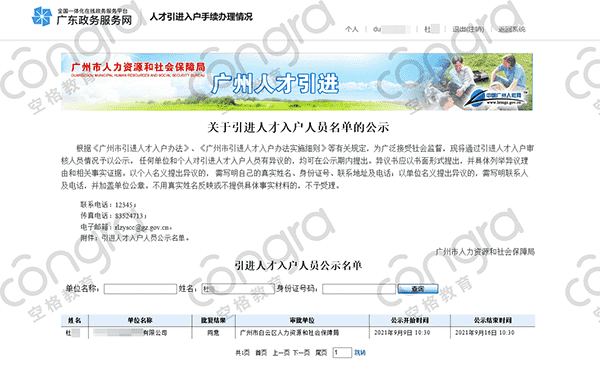
Task: Focus the 身份证号码 input field
Action: 359,289
